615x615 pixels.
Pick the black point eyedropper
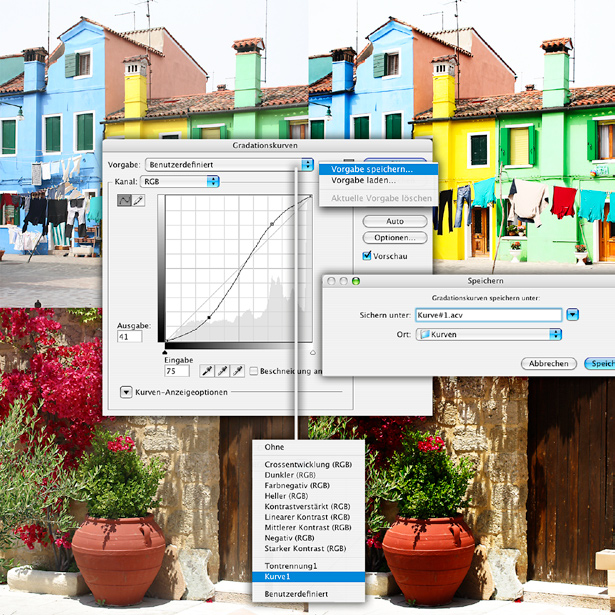click(207, 371)
